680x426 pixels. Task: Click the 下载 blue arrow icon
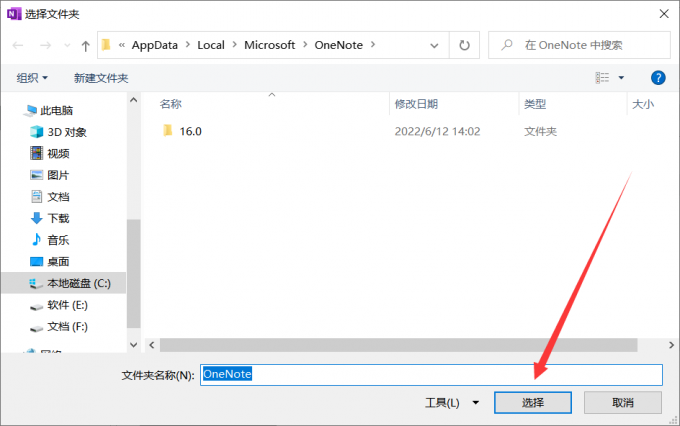36,218
